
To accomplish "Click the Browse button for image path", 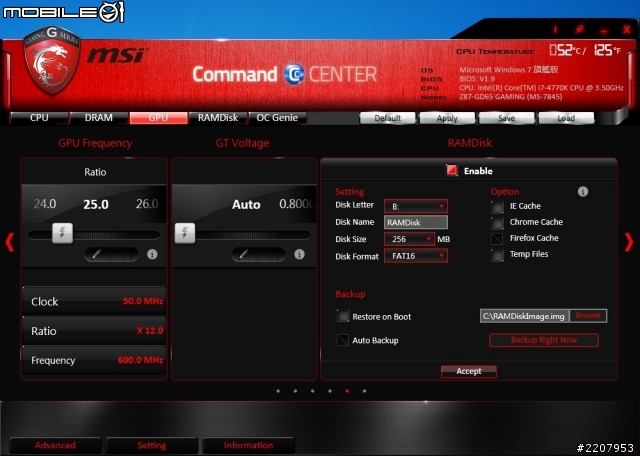I will (588, 316).
